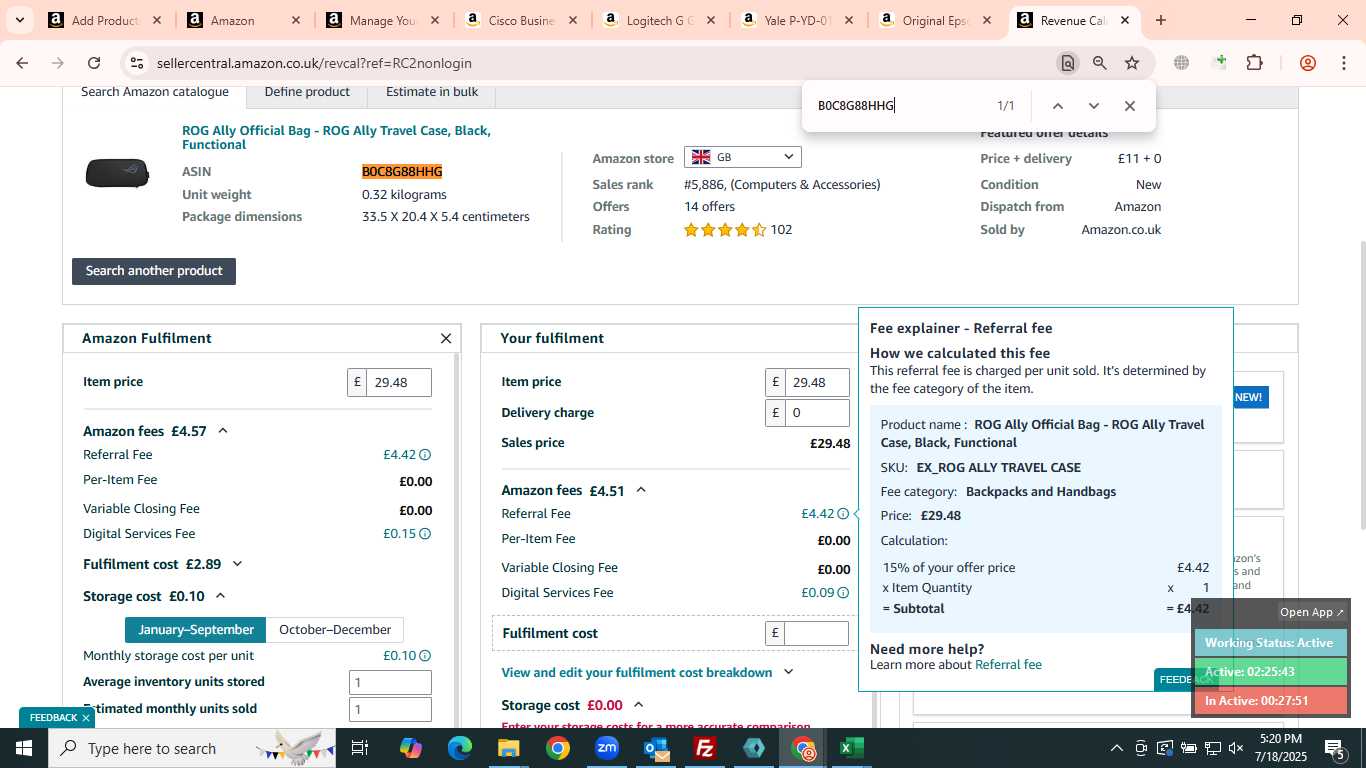This screenshot has height=768, width=1366.
Task: Switch to the Original Epson browser tab
Action: pos(935,20)
